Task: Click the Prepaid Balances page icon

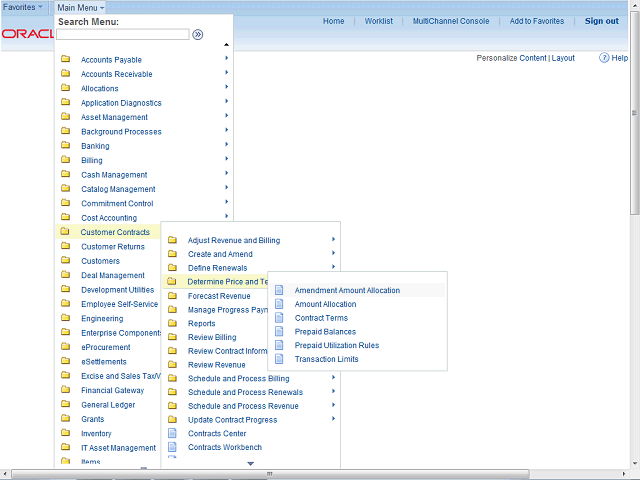Action: (279, 331)
